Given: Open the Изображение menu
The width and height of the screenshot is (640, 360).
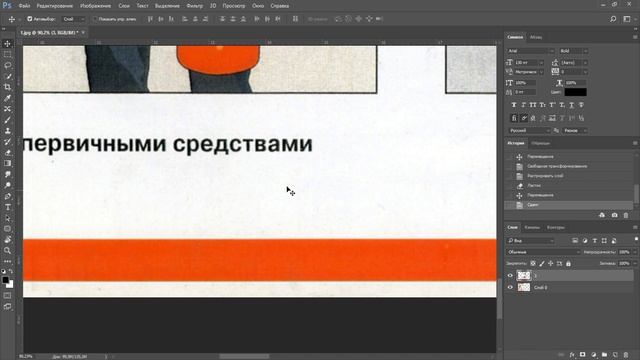Looking at the screenshot, I should click(x=96, y=6).
